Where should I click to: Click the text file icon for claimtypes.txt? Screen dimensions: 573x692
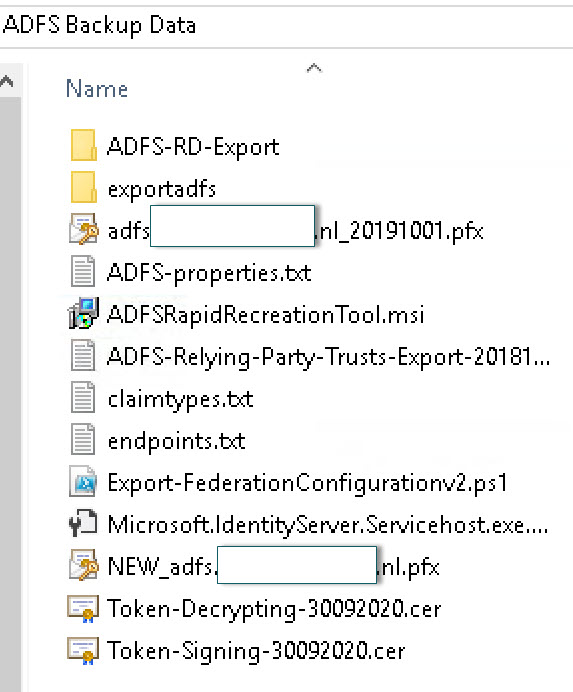(83, 397)
